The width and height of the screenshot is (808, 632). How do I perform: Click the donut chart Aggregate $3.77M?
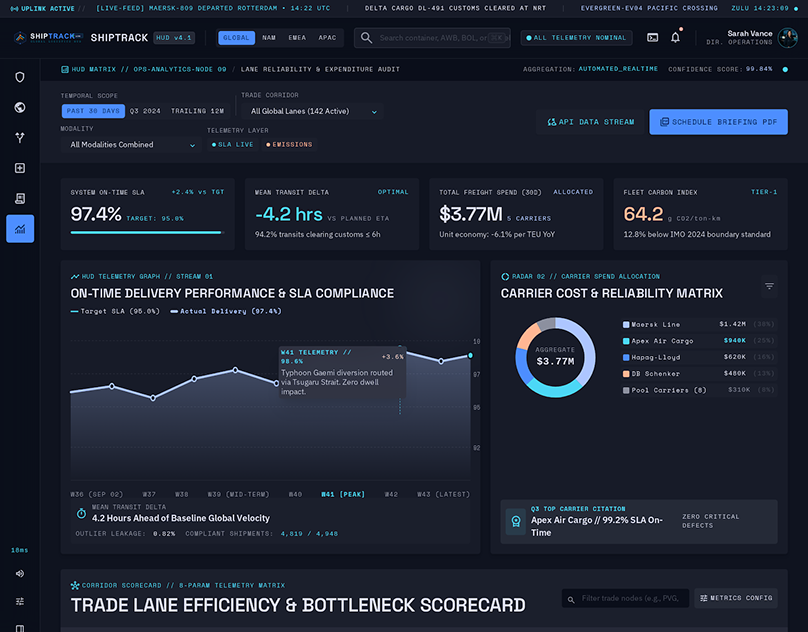pyautogui.click(x=555, y=357)
